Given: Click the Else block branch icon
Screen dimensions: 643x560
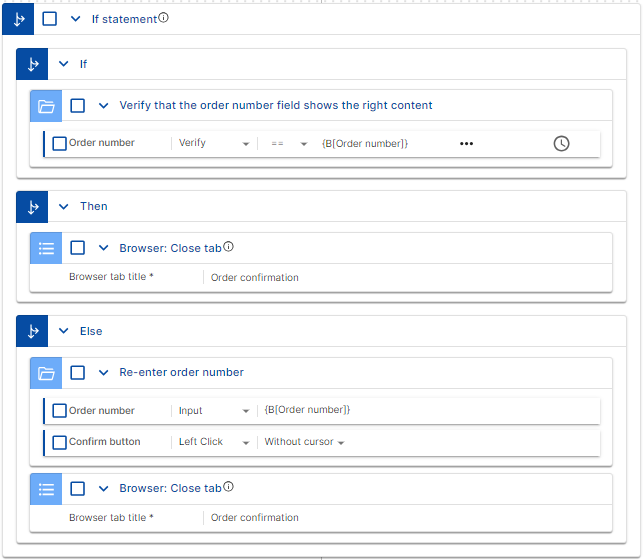Looking at the screenshot, I should [33, 332].
